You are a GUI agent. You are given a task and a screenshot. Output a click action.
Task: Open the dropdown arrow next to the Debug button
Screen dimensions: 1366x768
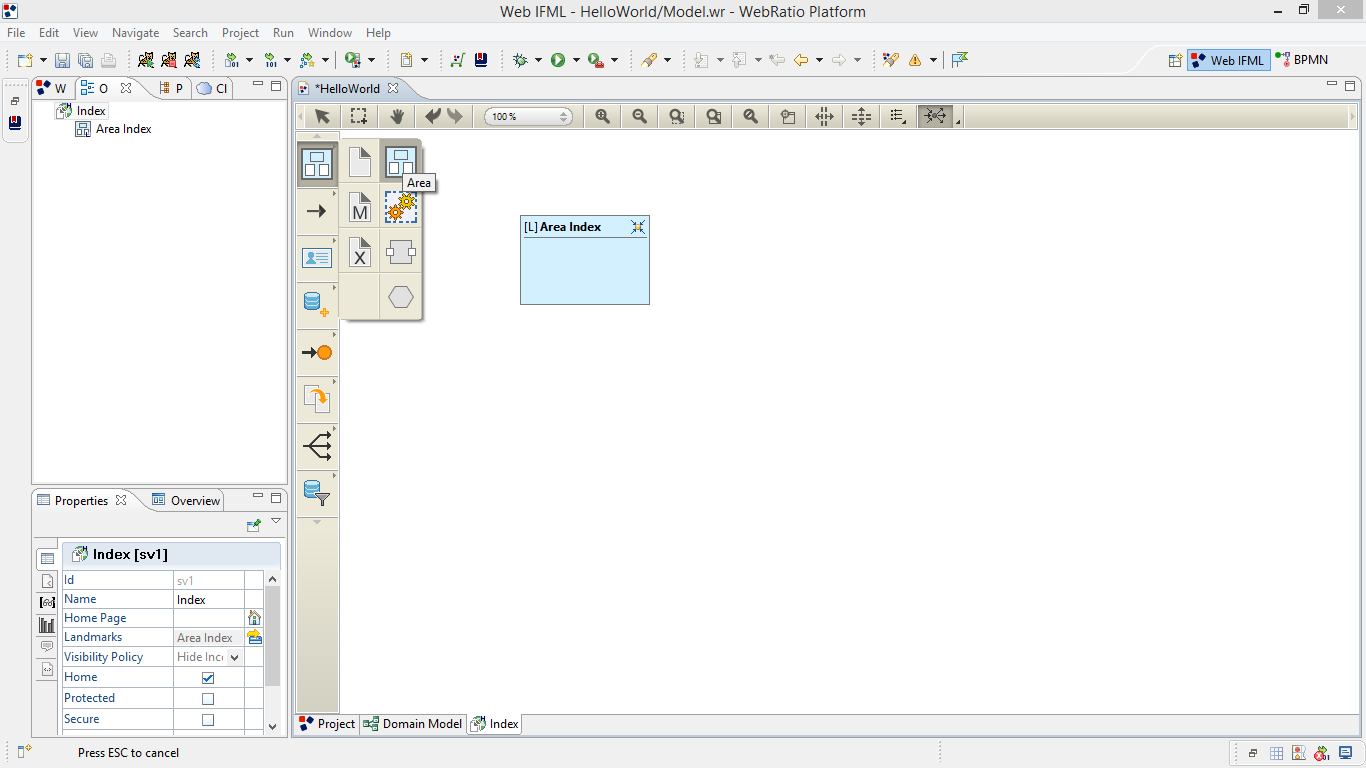tap(538, 60)
